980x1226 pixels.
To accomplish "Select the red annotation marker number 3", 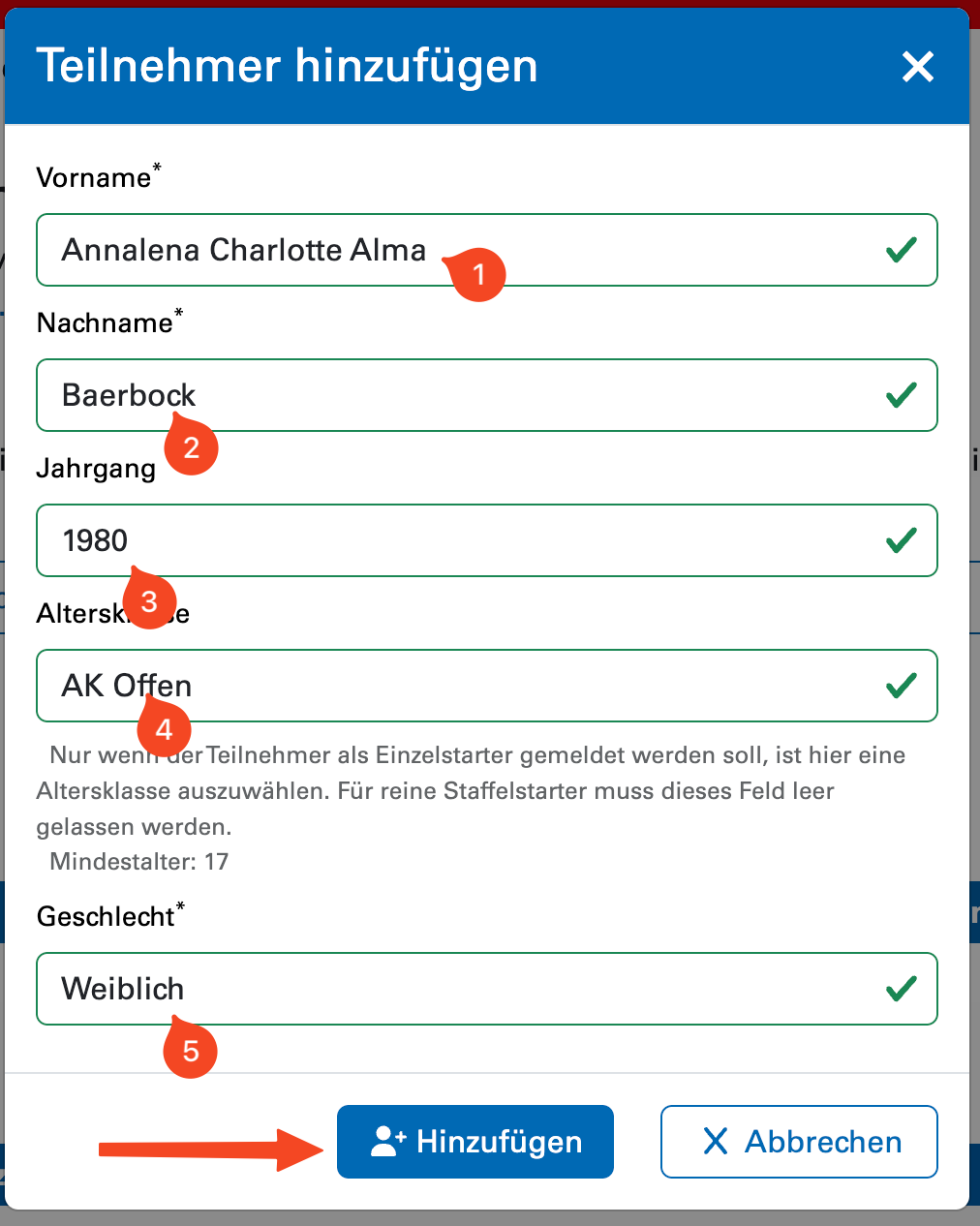I will click(x=149, y=601).
